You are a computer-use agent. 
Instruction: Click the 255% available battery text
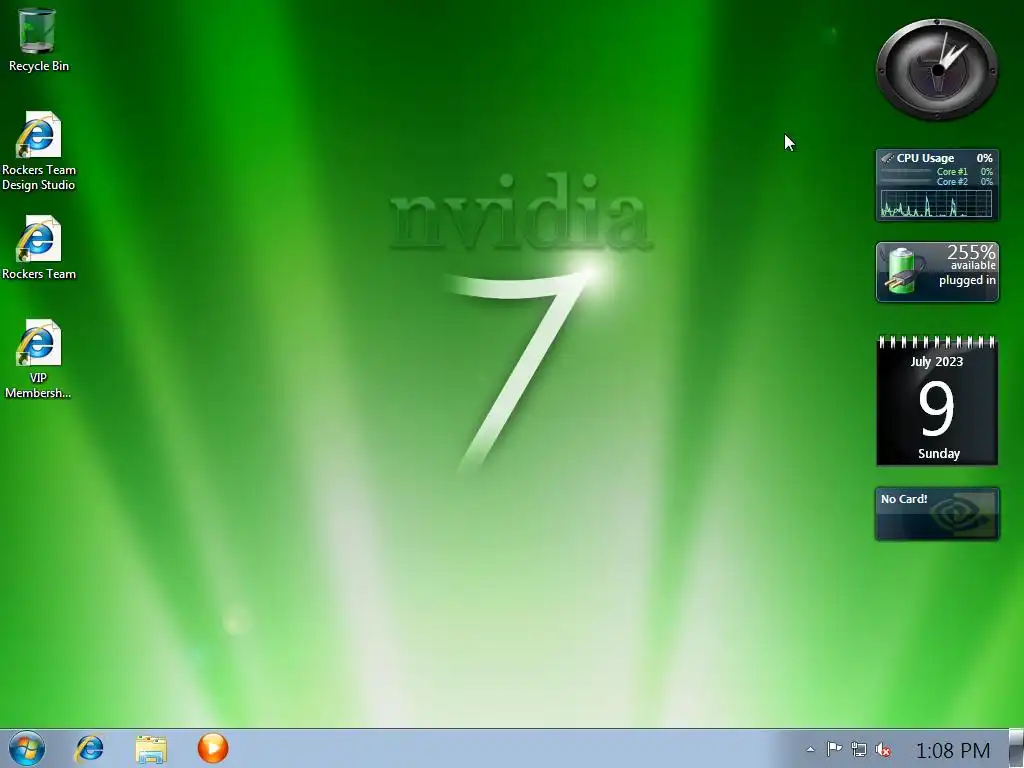tap(971, 257)
